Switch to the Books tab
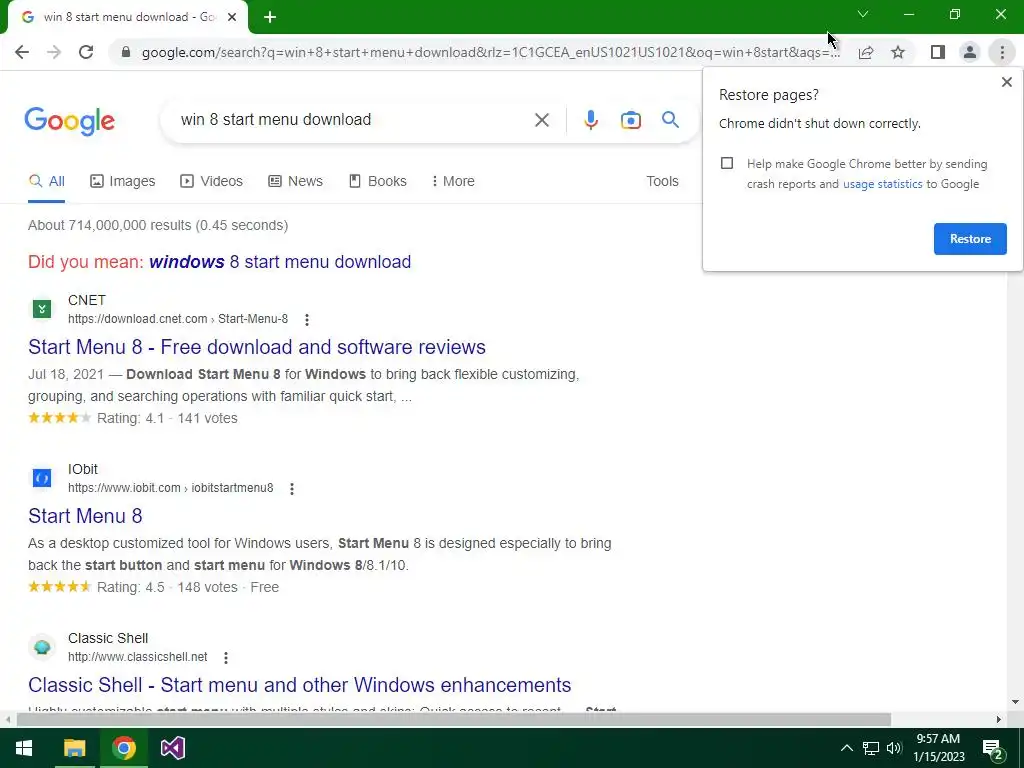Image resolution: width=1024 pixels, height=768 pixels. pyautogui.click(x=377, y=182)
